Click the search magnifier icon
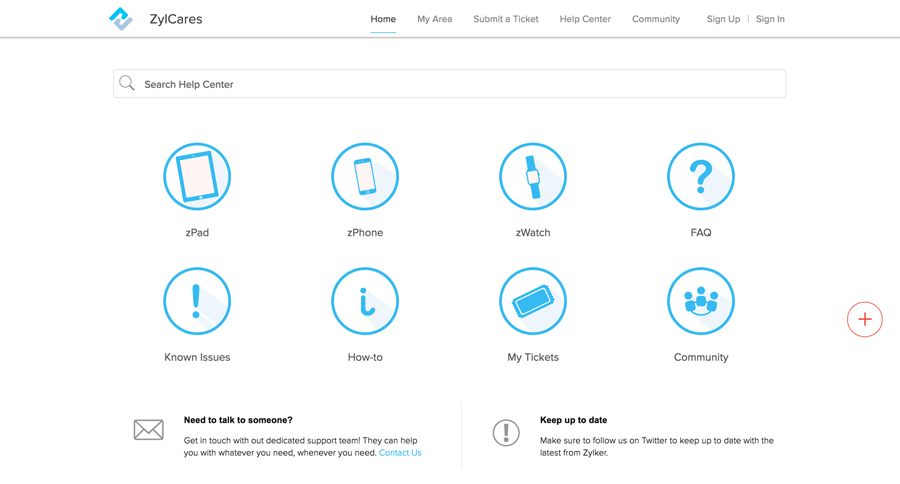The image size is (900, 484). tap(127, 84)
